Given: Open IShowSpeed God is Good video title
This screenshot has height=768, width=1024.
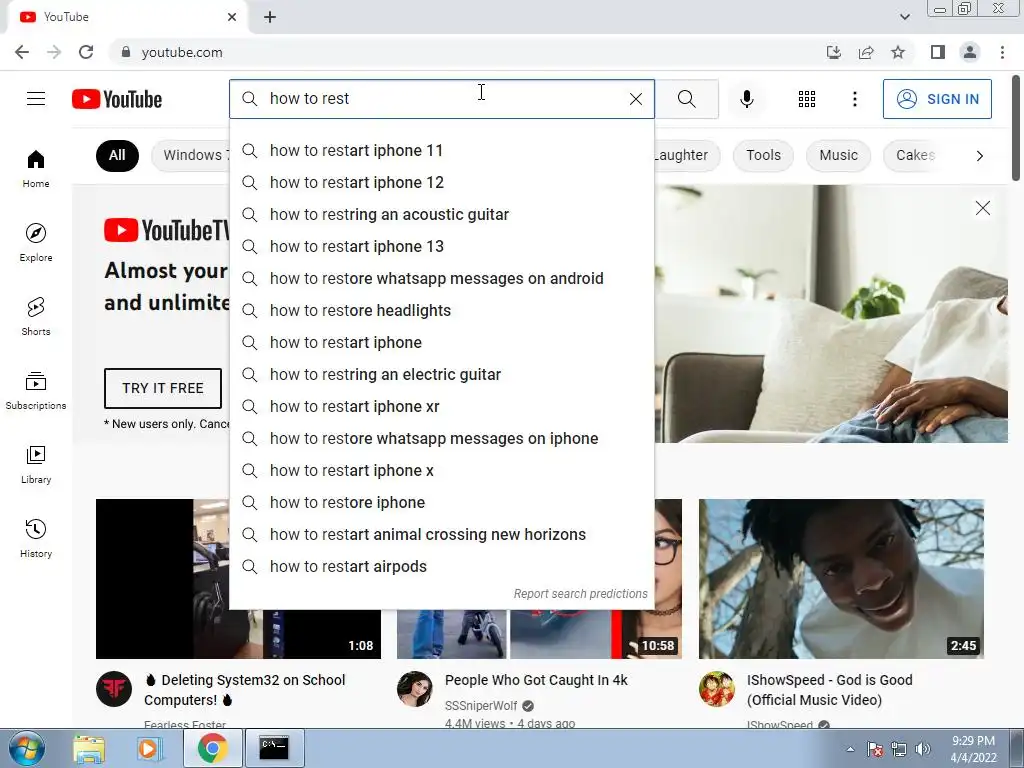Looking at the screenshot, I should pyautogui.click(x=829, y=690).
